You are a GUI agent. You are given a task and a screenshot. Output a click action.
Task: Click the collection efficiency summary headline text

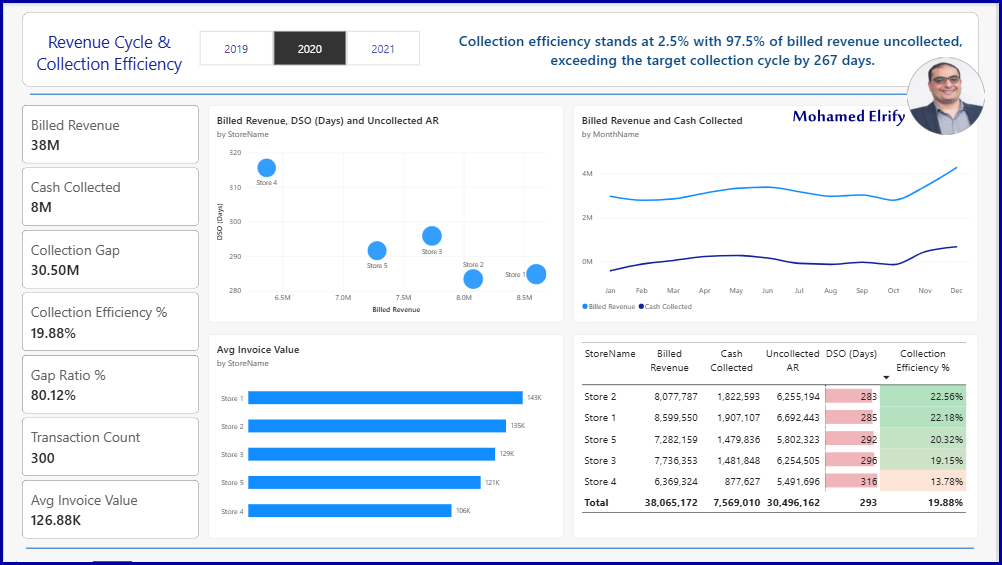point(711,50)
